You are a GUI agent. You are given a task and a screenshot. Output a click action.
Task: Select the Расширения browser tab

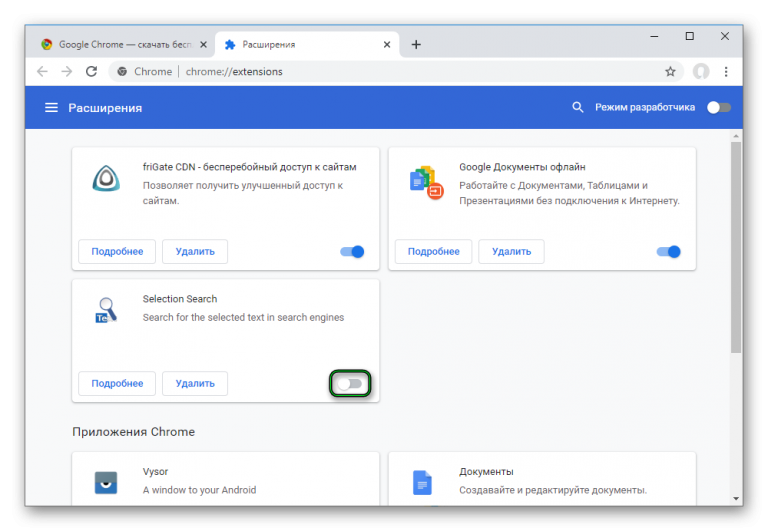[307, 45]
